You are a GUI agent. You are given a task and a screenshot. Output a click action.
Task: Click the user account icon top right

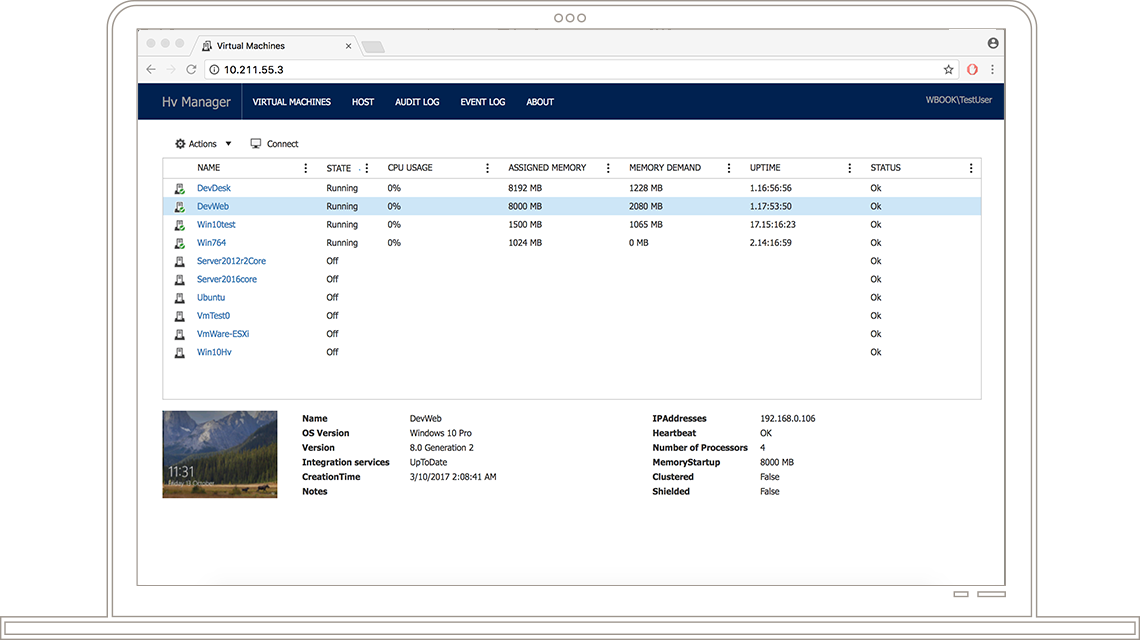993,43
